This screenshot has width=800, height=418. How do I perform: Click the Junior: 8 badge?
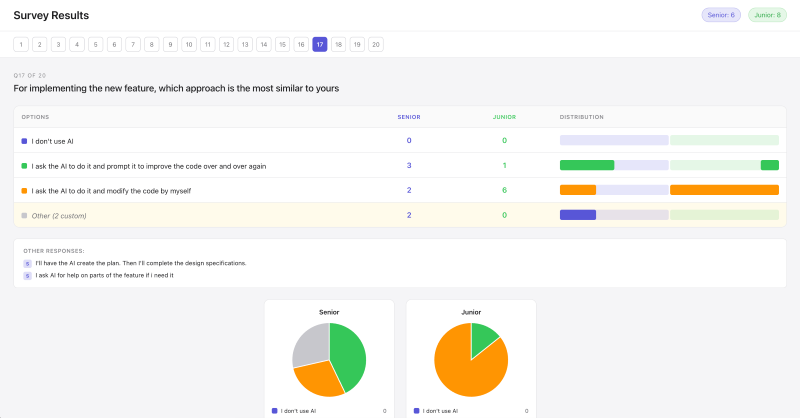[767, 15]
